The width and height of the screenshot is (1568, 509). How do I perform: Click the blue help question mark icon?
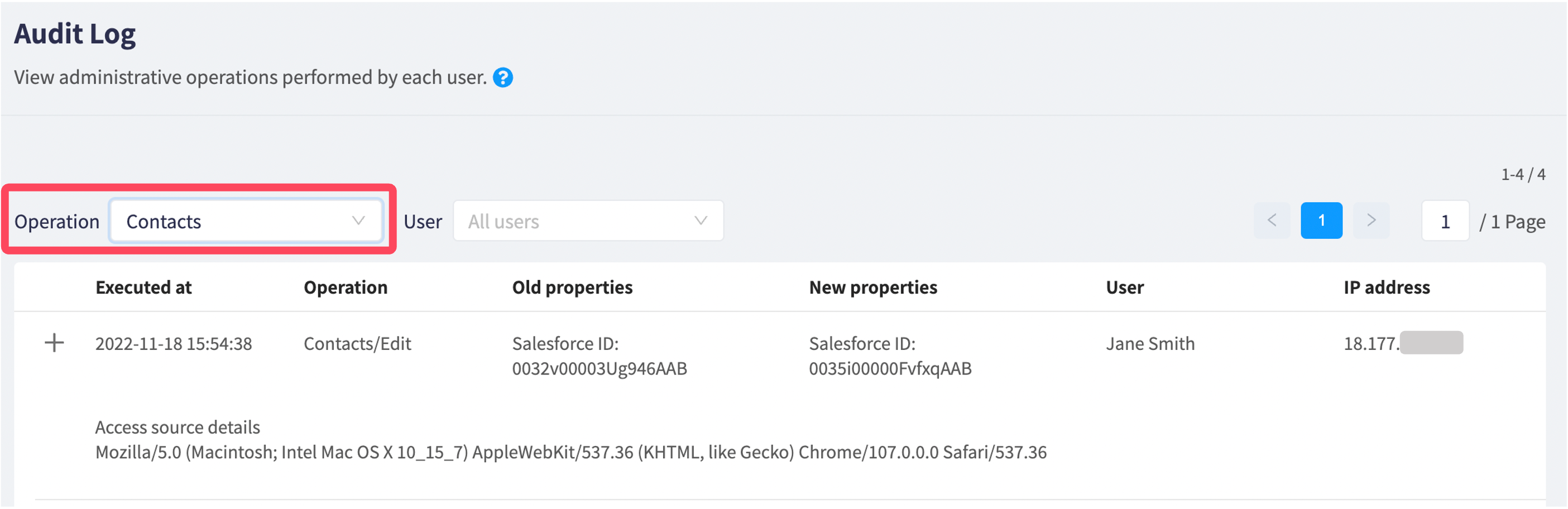502,78
